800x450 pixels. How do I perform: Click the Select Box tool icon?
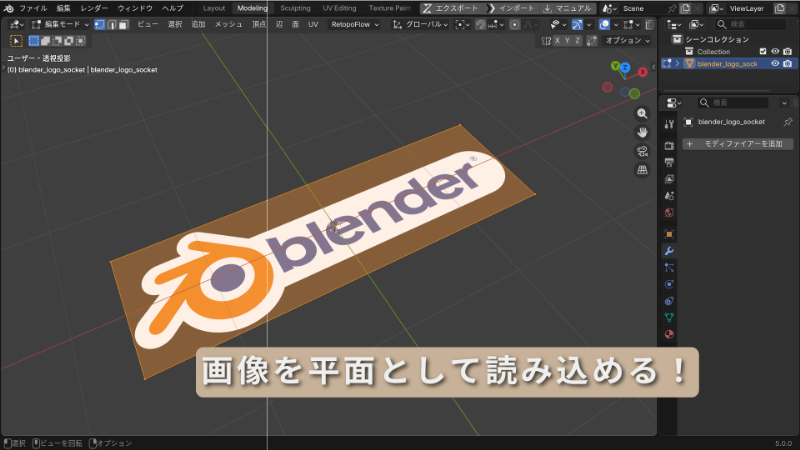click(x=16, y=41)
